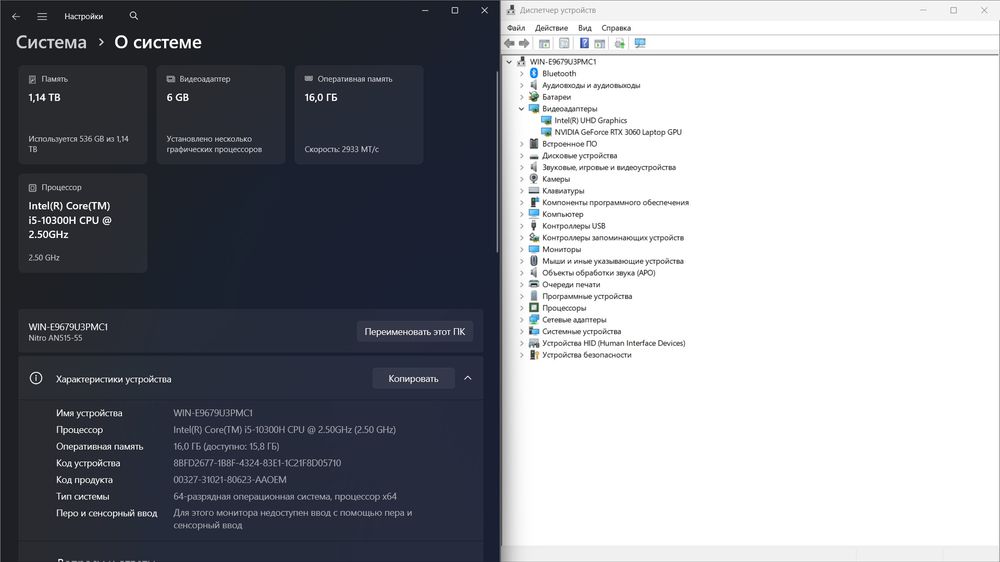Select the Видеоадаптер 6 GB card
Image resolution: width=1000 pixels, height=562 pixels.
click(221, 115)
